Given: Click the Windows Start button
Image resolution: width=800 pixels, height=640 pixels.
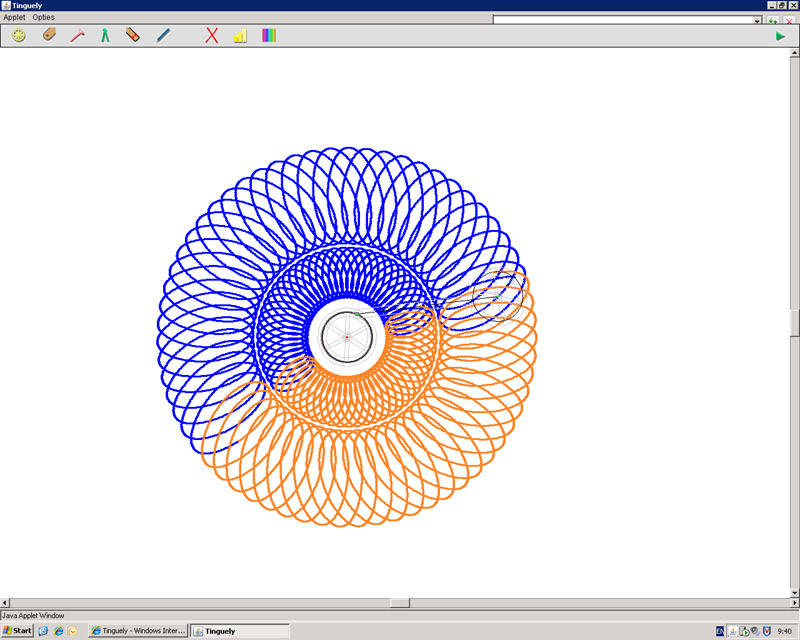Looking at the screenshot, I should [x=17, y=631].
